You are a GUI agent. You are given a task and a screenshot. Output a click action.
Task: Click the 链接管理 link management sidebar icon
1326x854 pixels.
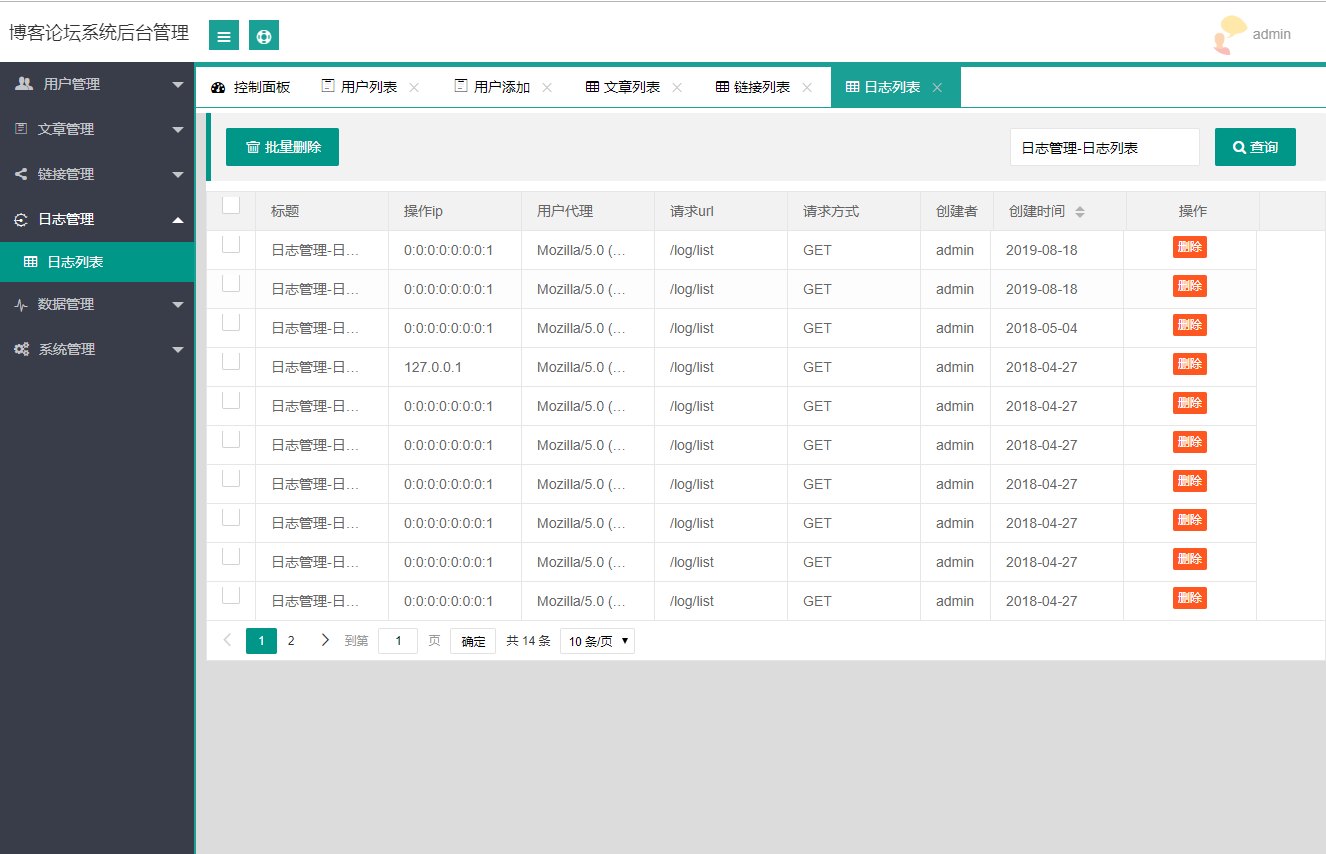pos(22,173)
